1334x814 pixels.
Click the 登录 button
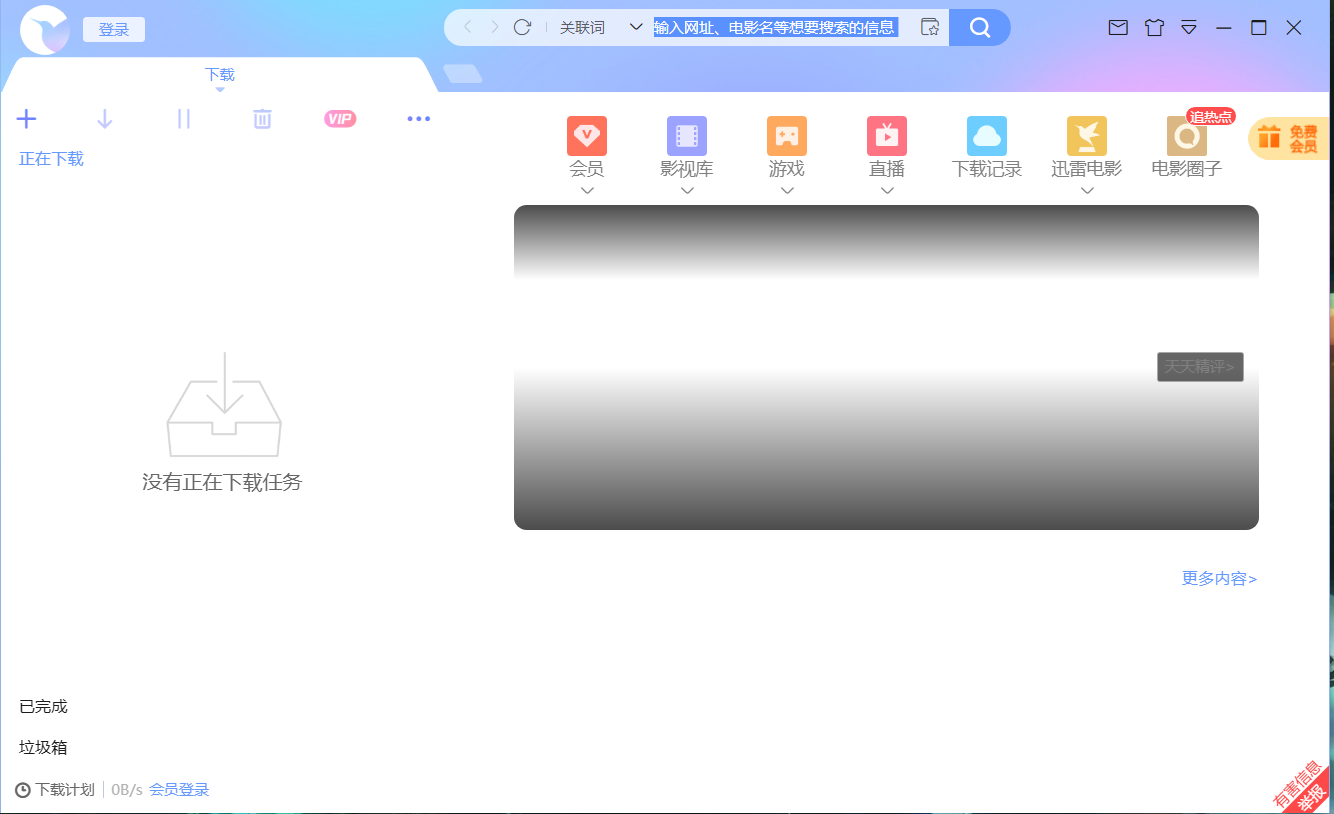click(x=114, y=30)
